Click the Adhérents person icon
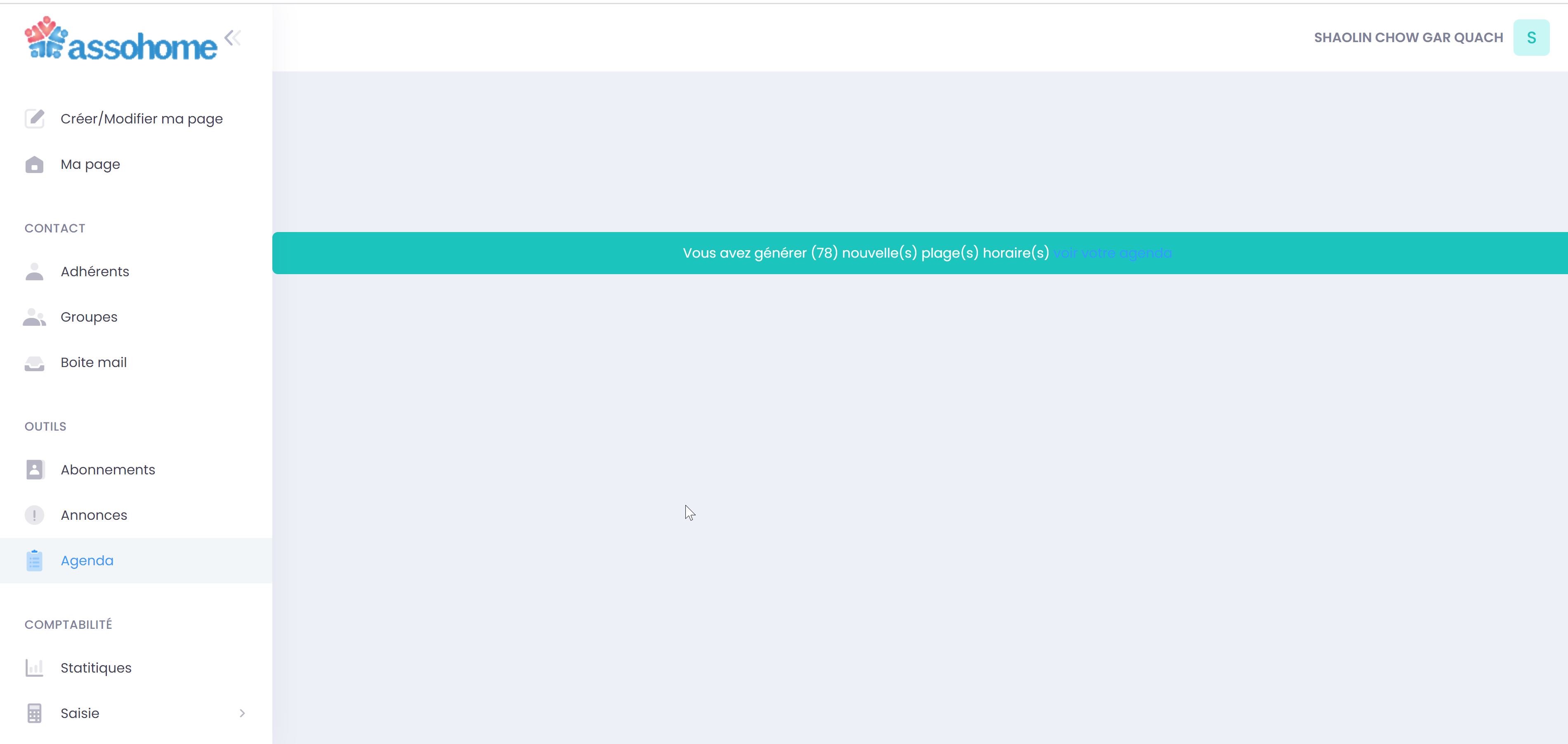The image size is (1568, 744). pos(34,272)
